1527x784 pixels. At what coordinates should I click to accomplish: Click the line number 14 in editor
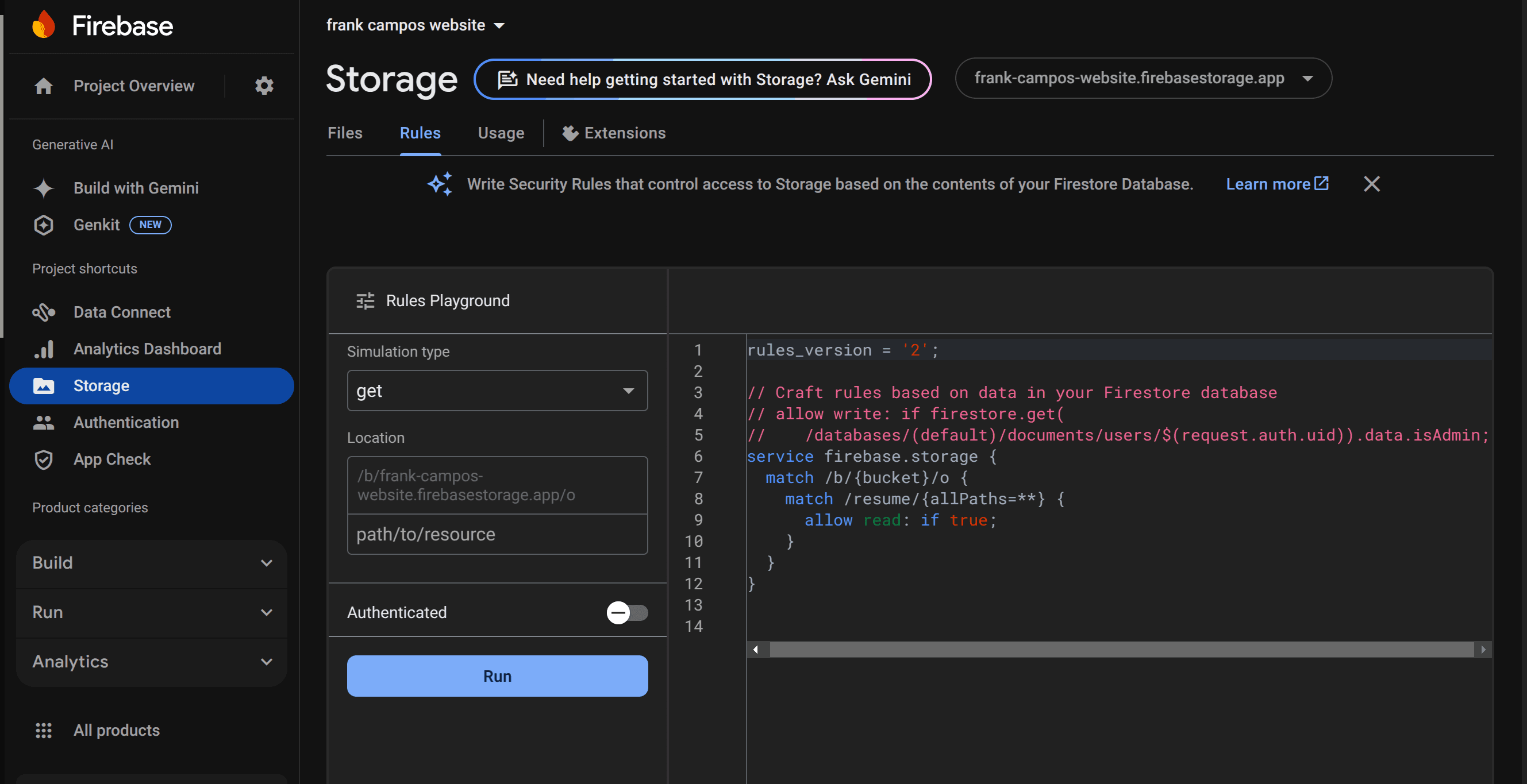[694, 627]
